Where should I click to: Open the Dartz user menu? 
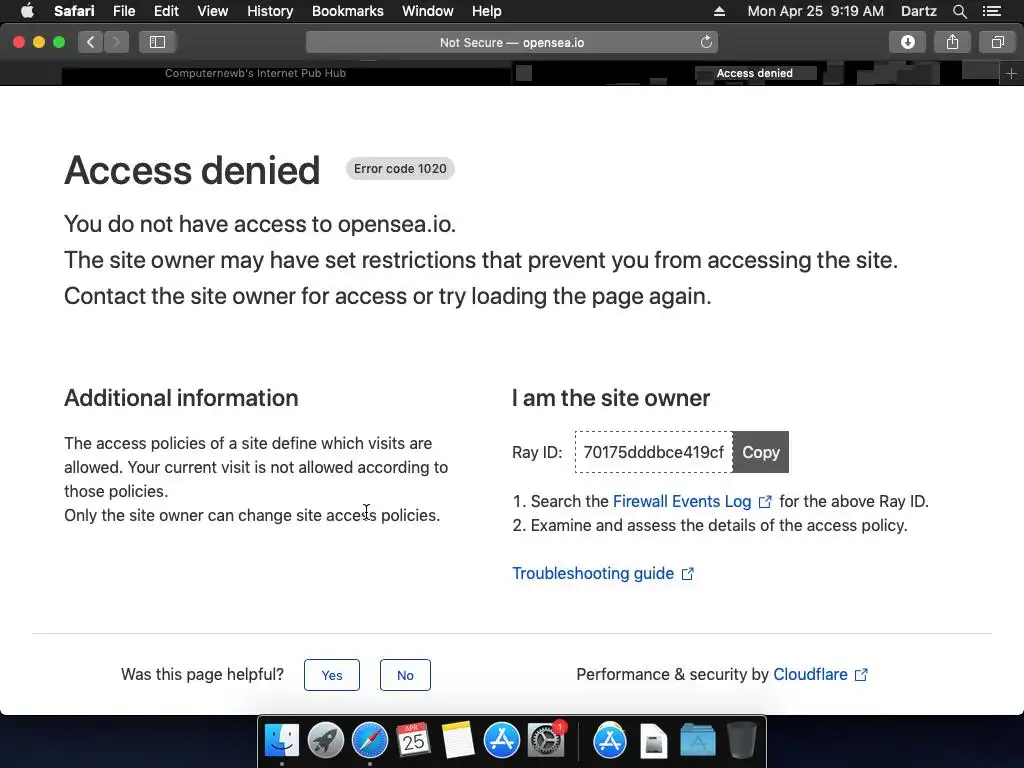point(919,11)
